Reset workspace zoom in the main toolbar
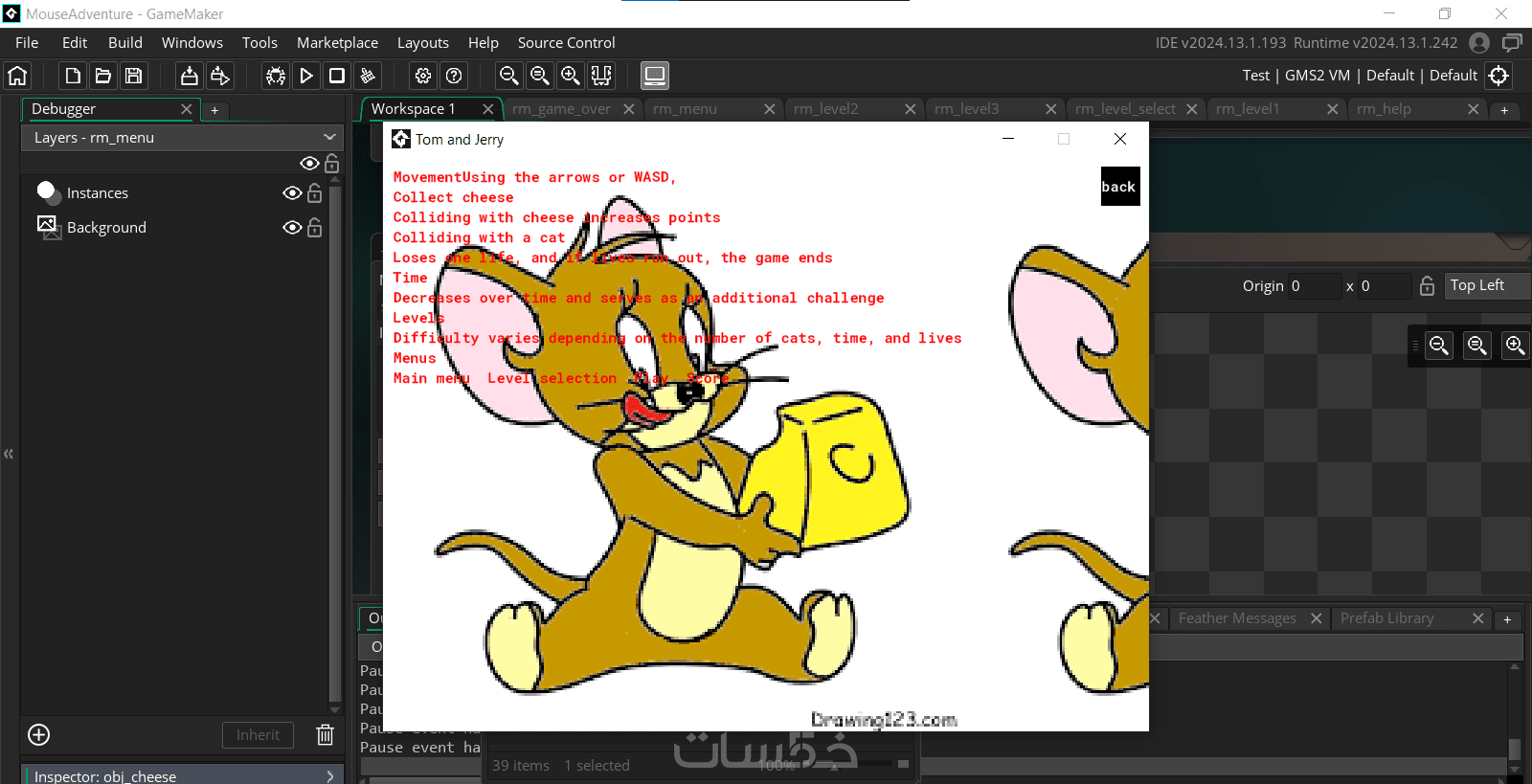Screen dimensions: 1532x784 (540, 76)
